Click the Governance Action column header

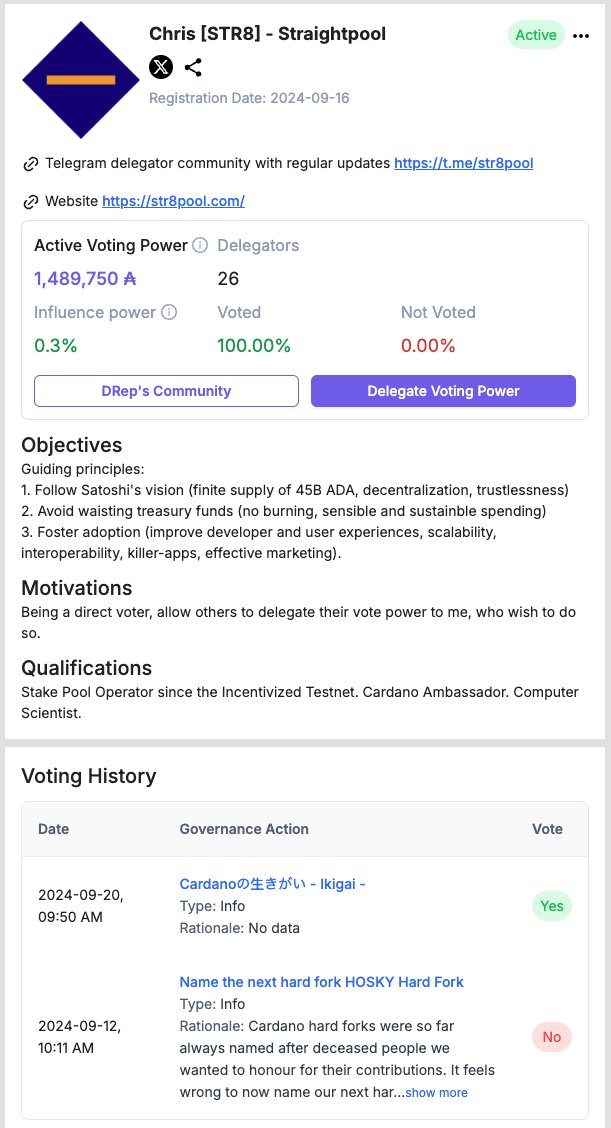coord(244,829)
